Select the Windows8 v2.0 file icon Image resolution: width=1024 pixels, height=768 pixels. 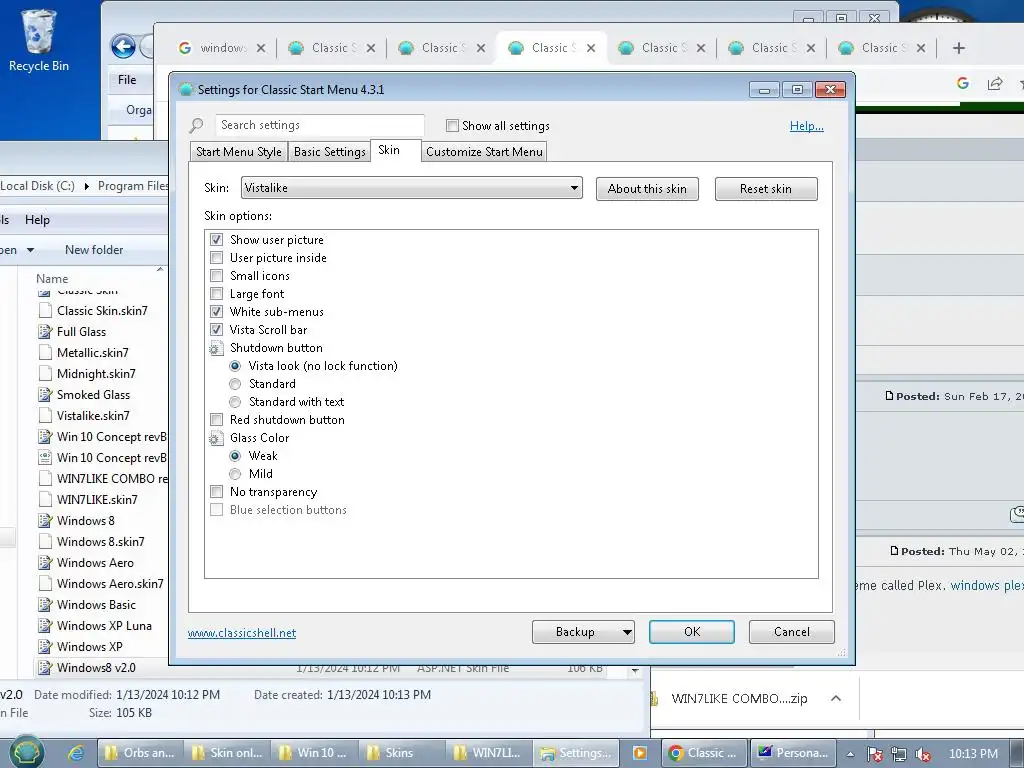click(x=45, y=667)
